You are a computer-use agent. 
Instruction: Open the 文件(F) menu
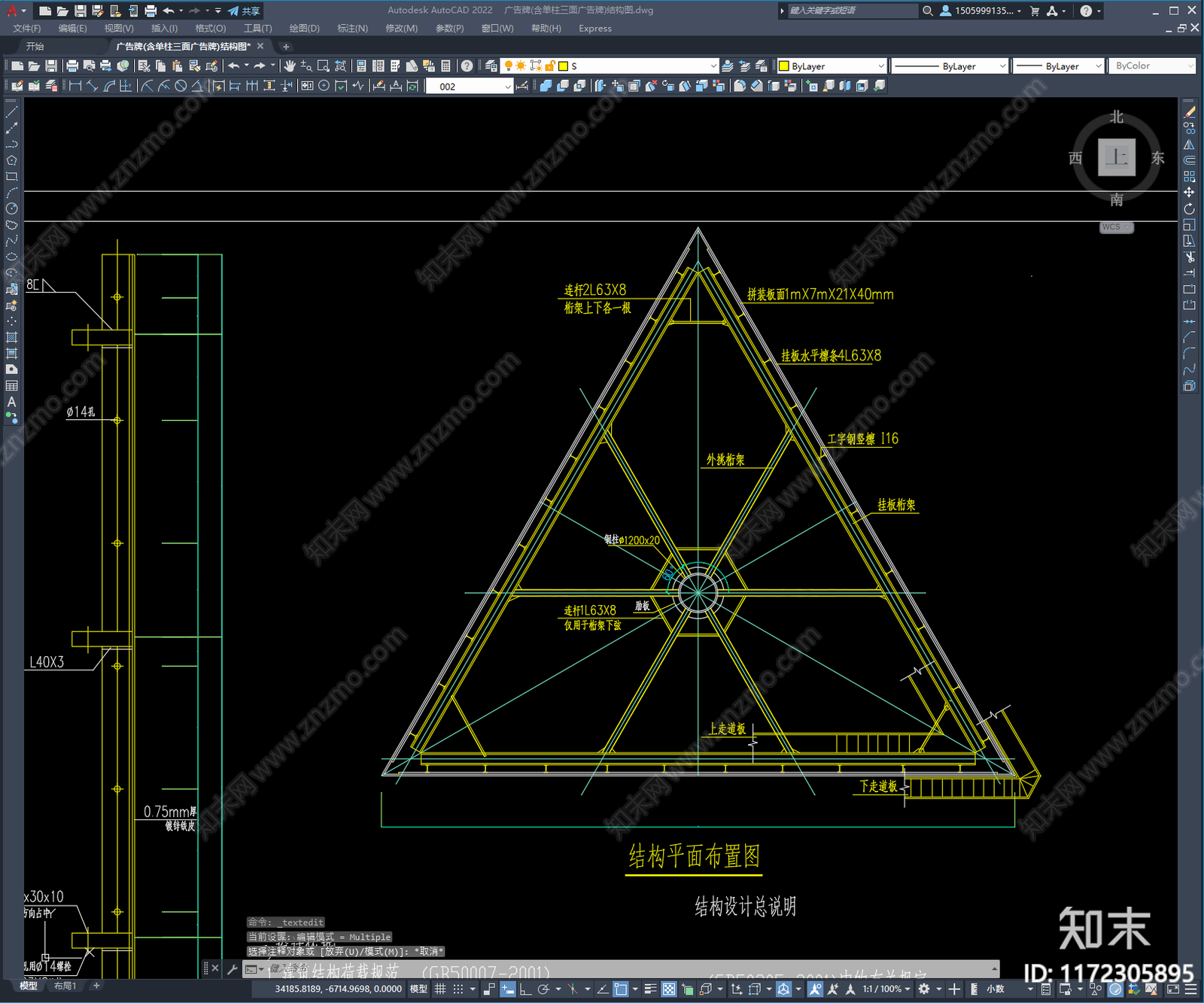tap(27, 29)
